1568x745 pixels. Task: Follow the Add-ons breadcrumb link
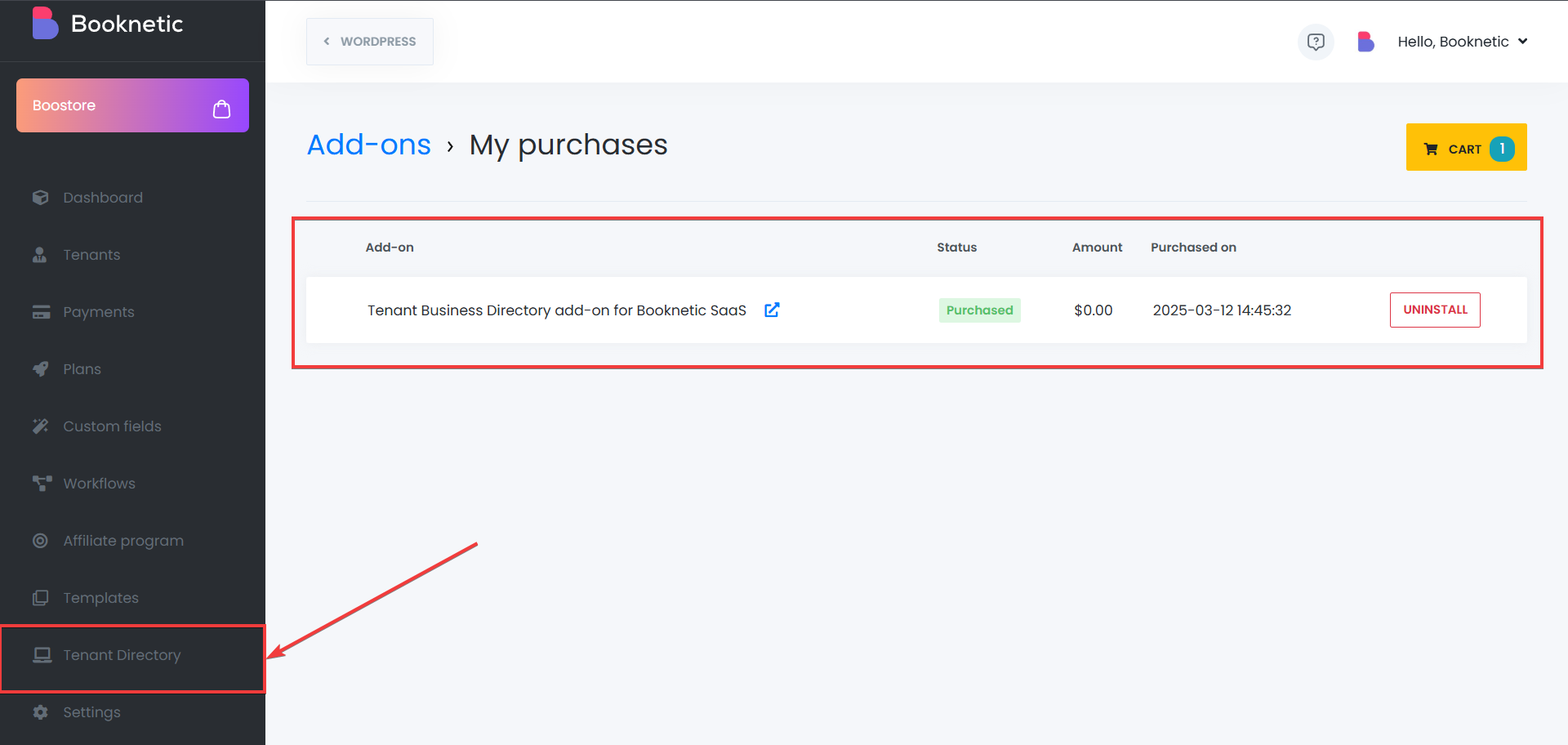[368, 145]
